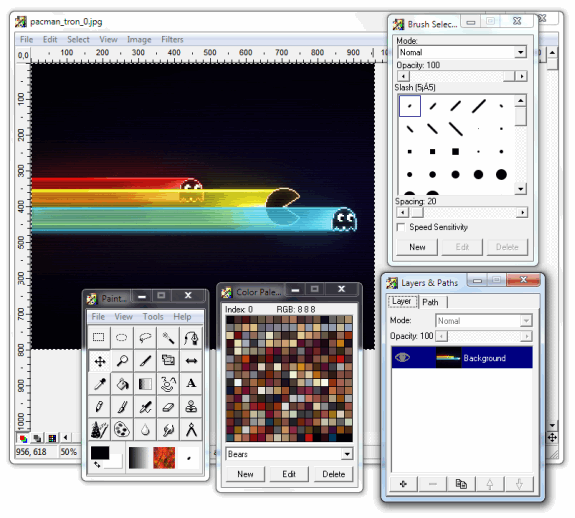
Task: Select the Pencil tool
Action: (x=99, y=407)
